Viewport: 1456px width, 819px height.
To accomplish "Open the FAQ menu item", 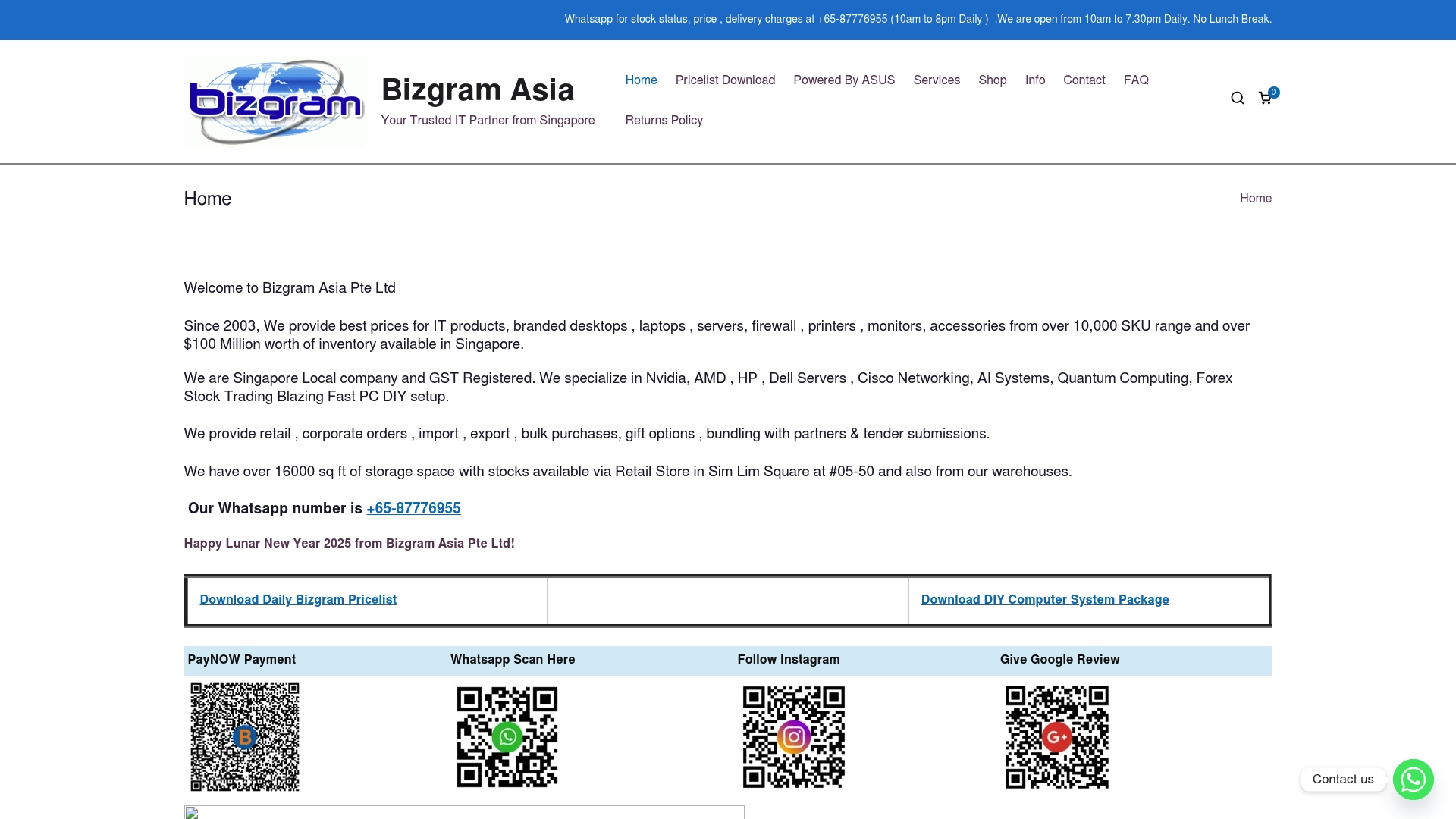I will tap(1135, 80).
